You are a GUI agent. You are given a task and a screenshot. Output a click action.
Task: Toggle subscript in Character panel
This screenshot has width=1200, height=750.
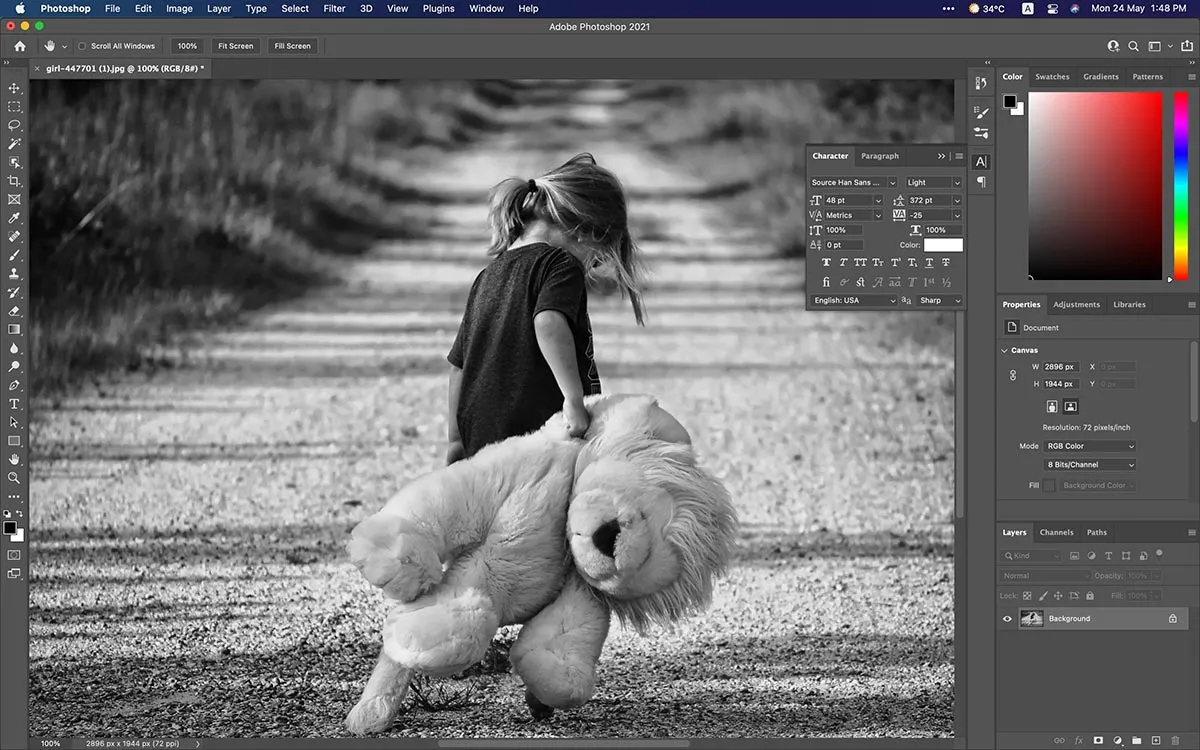(x=912, y=263)
